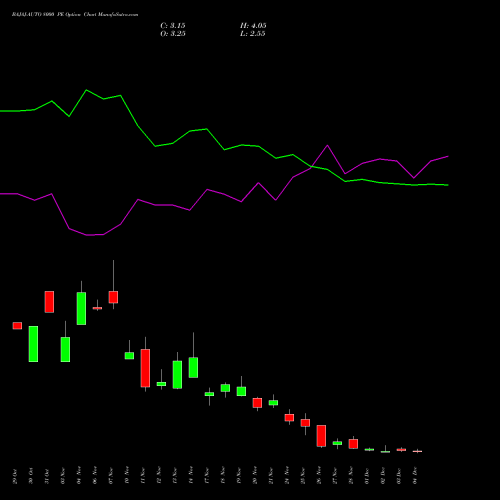Image resolution: width=500 pixels, height=500 pixels.
Task: Click the low value L: 2.55
Action: 253,34
